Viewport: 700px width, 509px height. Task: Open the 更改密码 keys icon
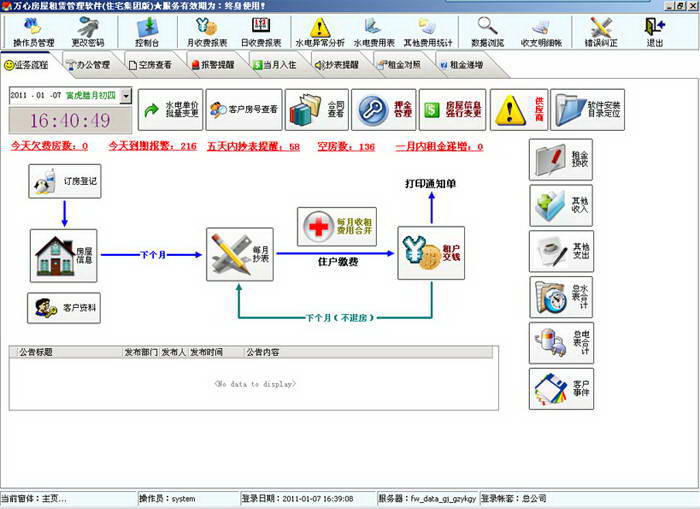pos(88,32)
